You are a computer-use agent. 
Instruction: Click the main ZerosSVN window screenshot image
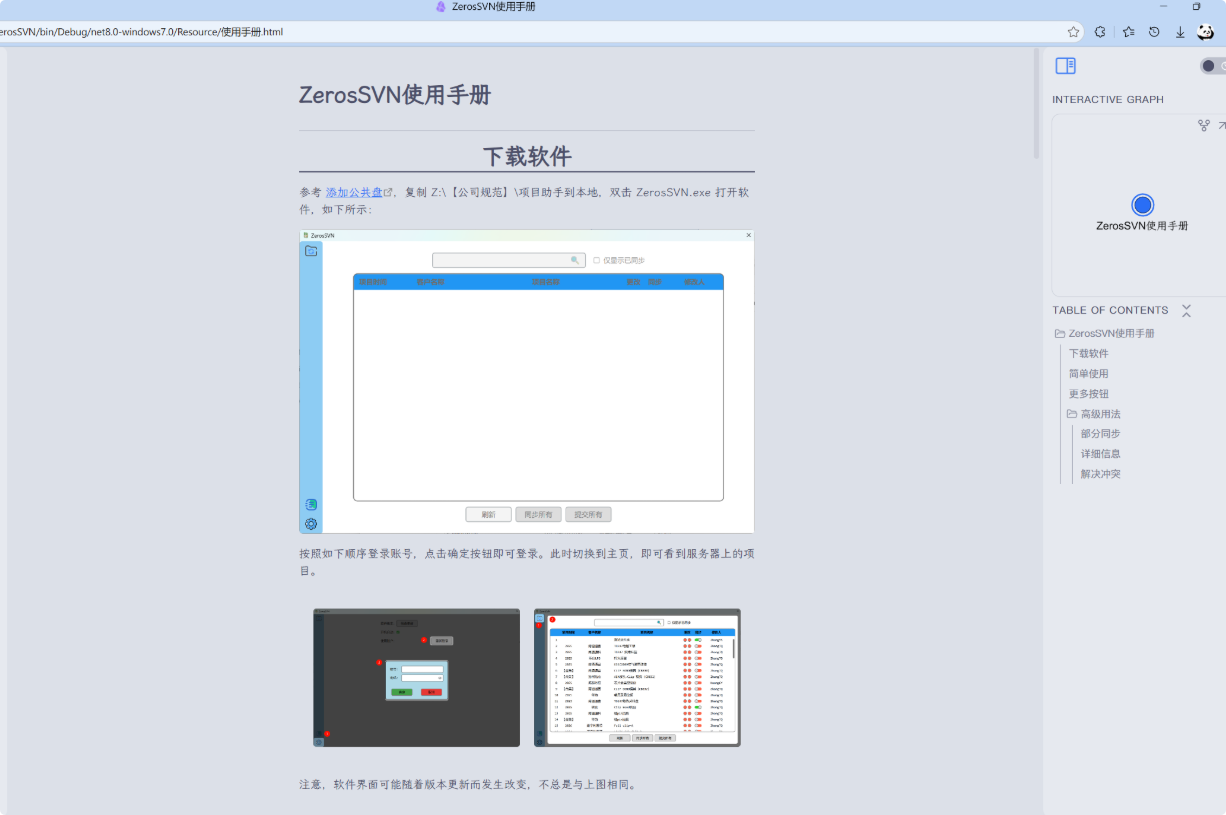pos(526,381)
